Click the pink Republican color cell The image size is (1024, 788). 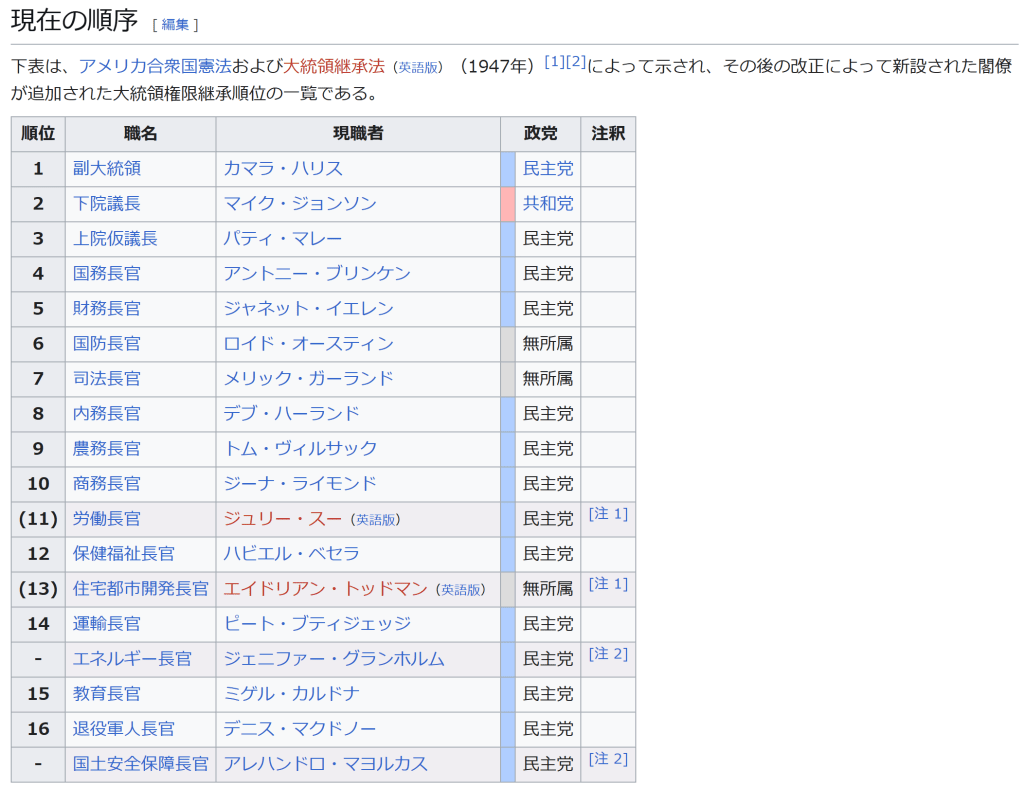508,204
